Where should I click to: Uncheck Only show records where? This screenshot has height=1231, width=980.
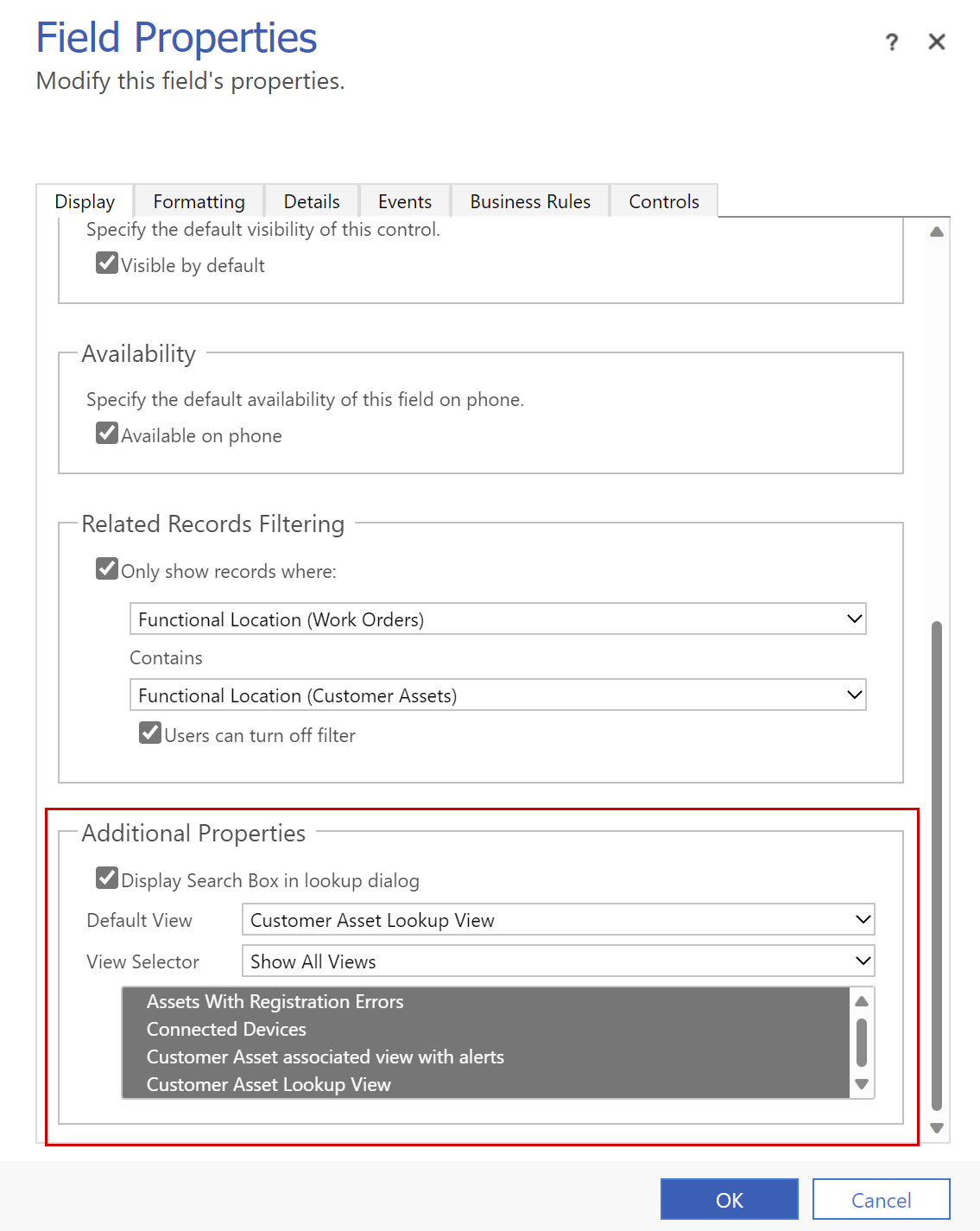(x=106, y=568)
